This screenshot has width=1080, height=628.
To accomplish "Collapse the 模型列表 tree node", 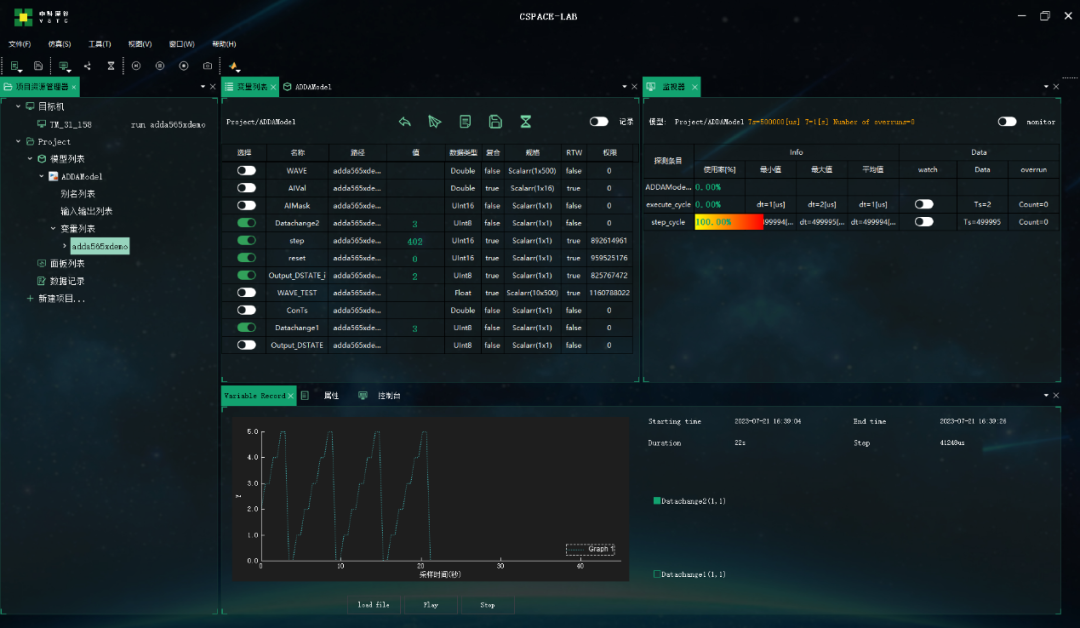I will 30,158.
